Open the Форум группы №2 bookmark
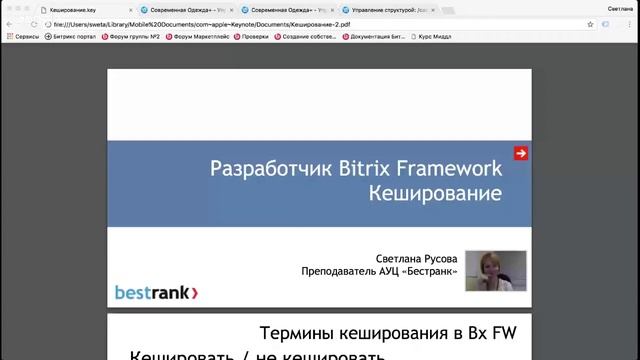 [131, 37]
